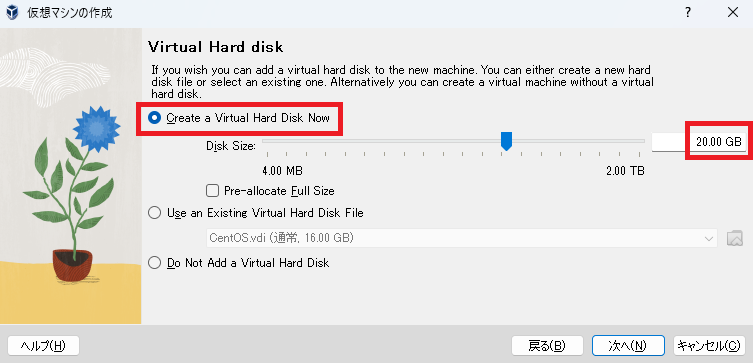Click the blue Disk Size slider handle
Screen dimensions: 753x363
pos(506,142)
